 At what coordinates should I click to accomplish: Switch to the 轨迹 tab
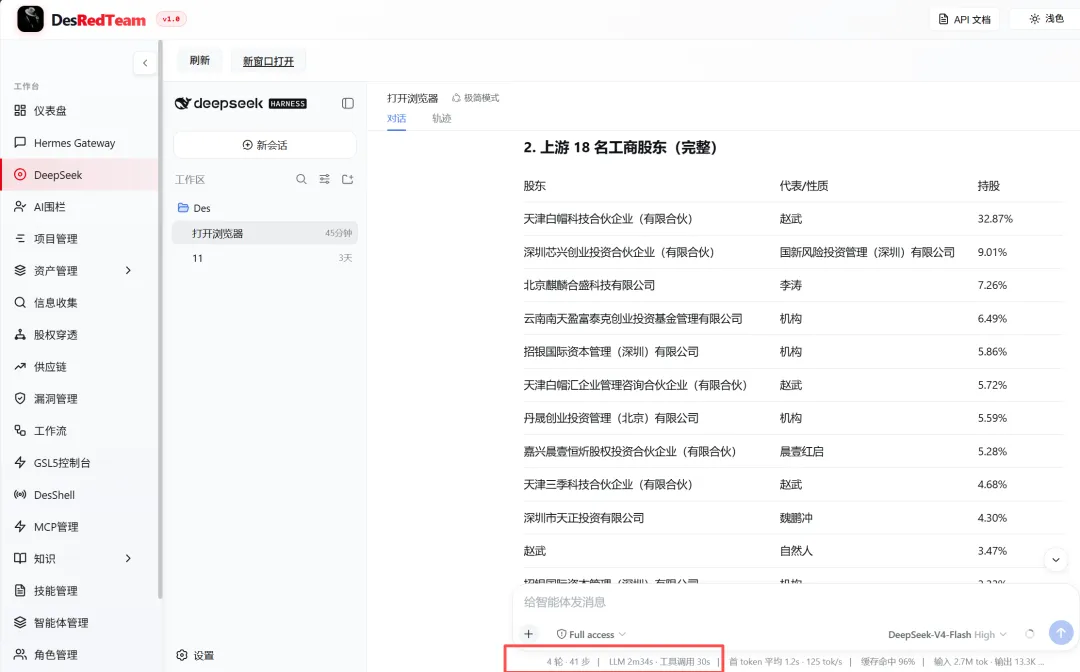point(442,118)
